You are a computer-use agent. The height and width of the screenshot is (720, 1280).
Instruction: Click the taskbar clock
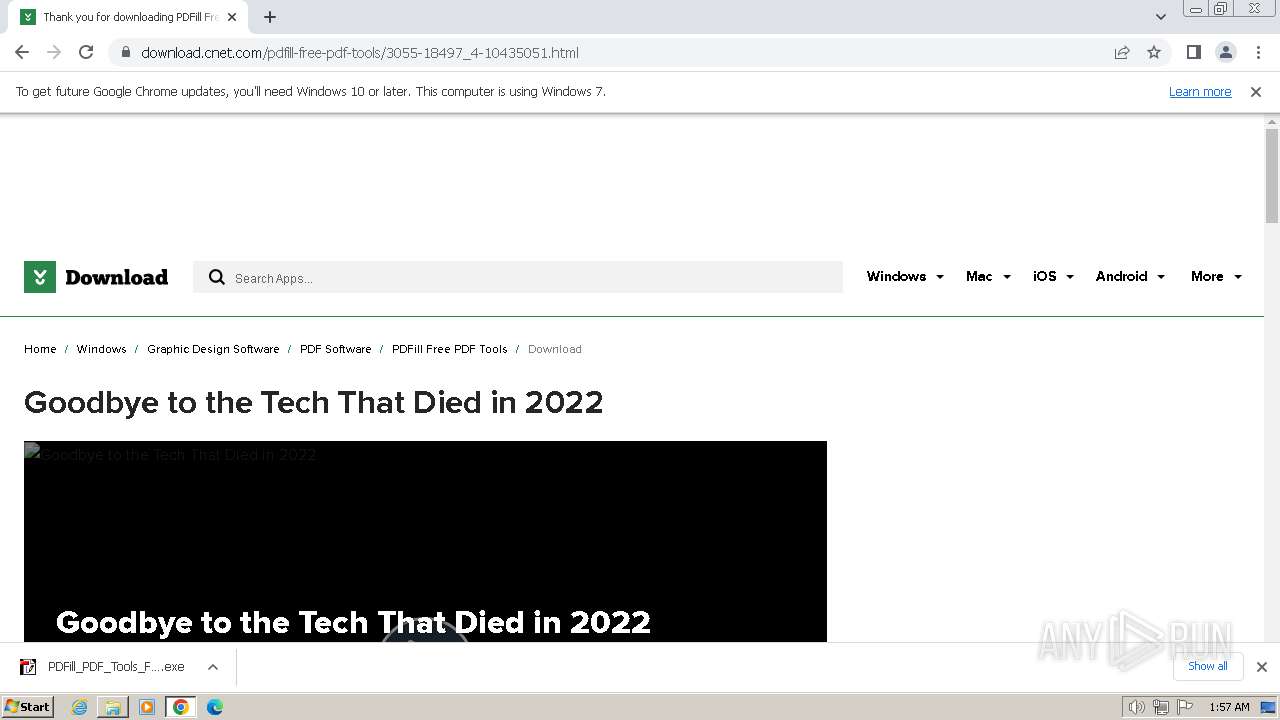pos(1229,707)
